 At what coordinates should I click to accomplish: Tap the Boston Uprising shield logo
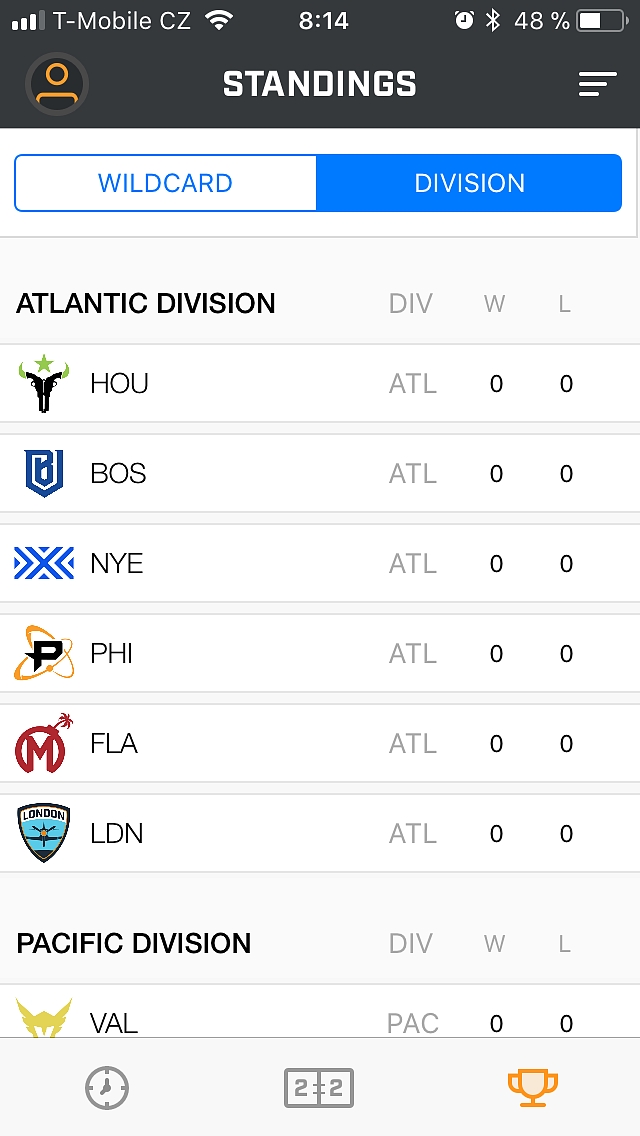pos(44,474)
